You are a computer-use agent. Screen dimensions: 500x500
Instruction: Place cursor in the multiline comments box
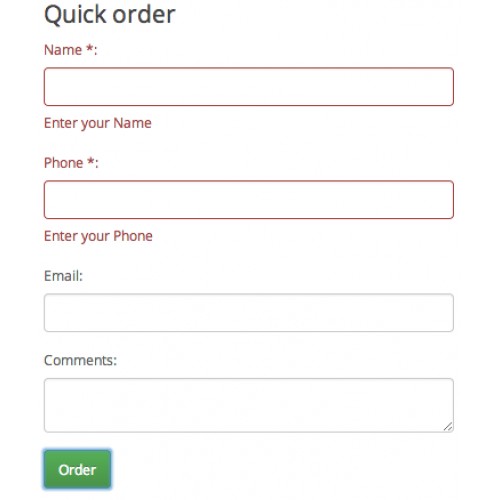click(249, 405)
